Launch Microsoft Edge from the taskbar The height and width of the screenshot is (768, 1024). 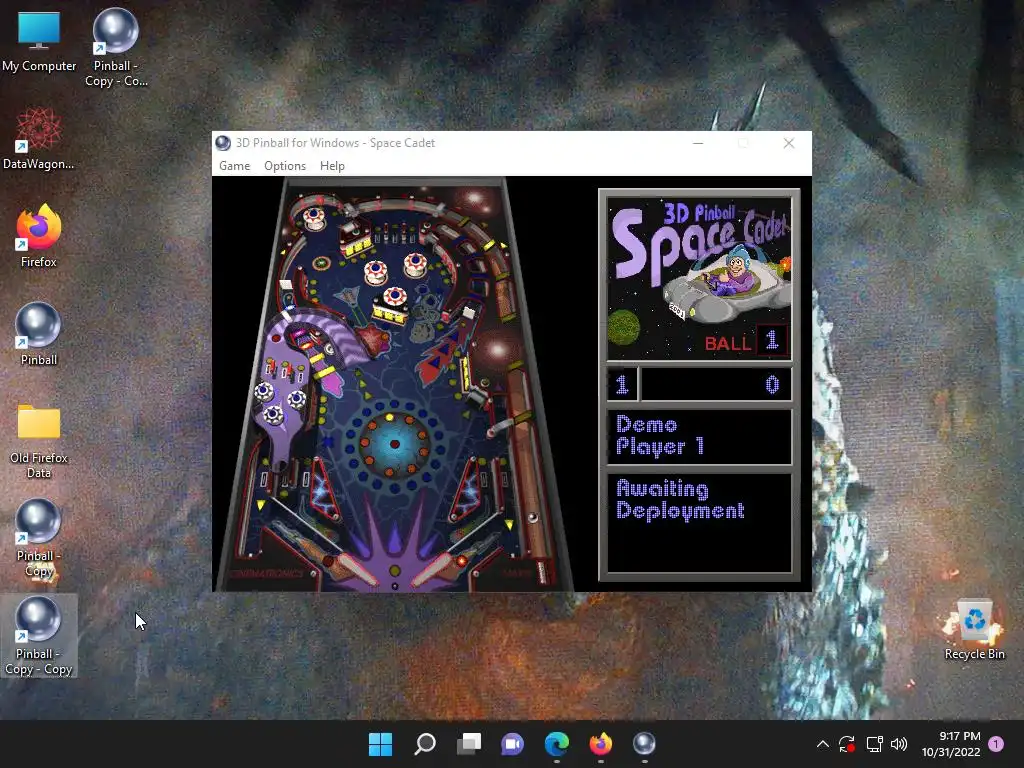(556, 744)
